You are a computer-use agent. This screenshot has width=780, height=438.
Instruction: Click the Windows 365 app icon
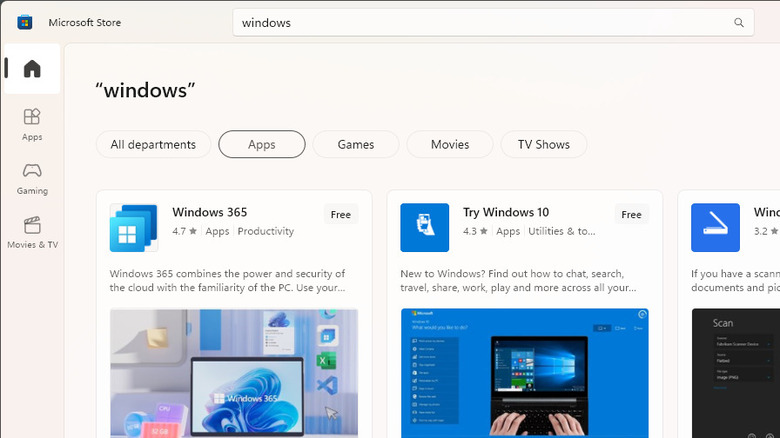(134, 227)
